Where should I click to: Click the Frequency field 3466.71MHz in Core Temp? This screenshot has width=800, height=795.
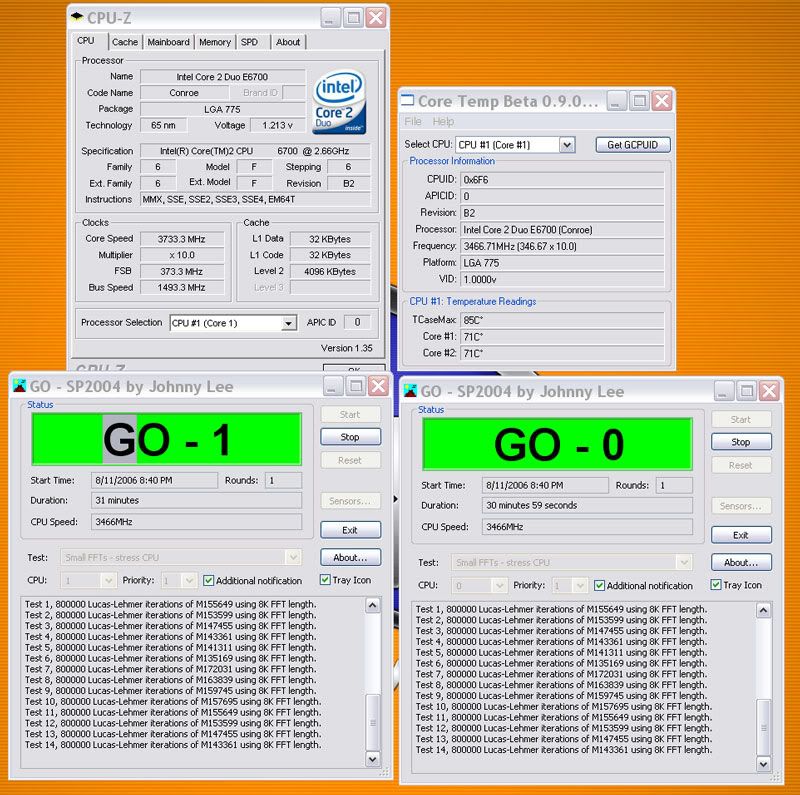562,246
